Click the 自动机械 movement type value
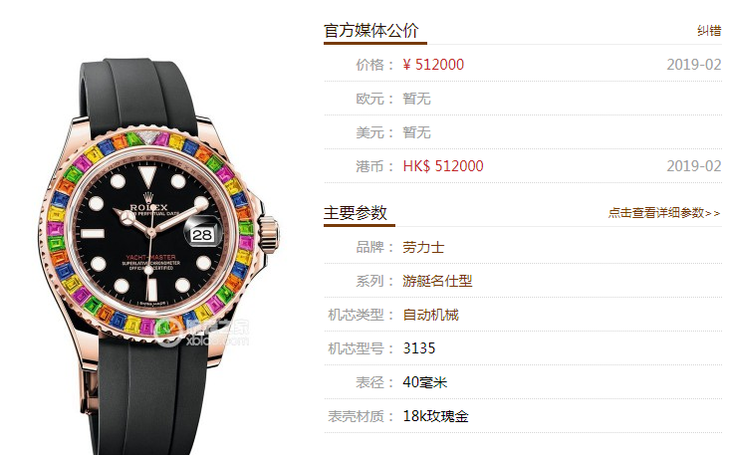Screen dimensions: 730x455 (x=431, y=315)
